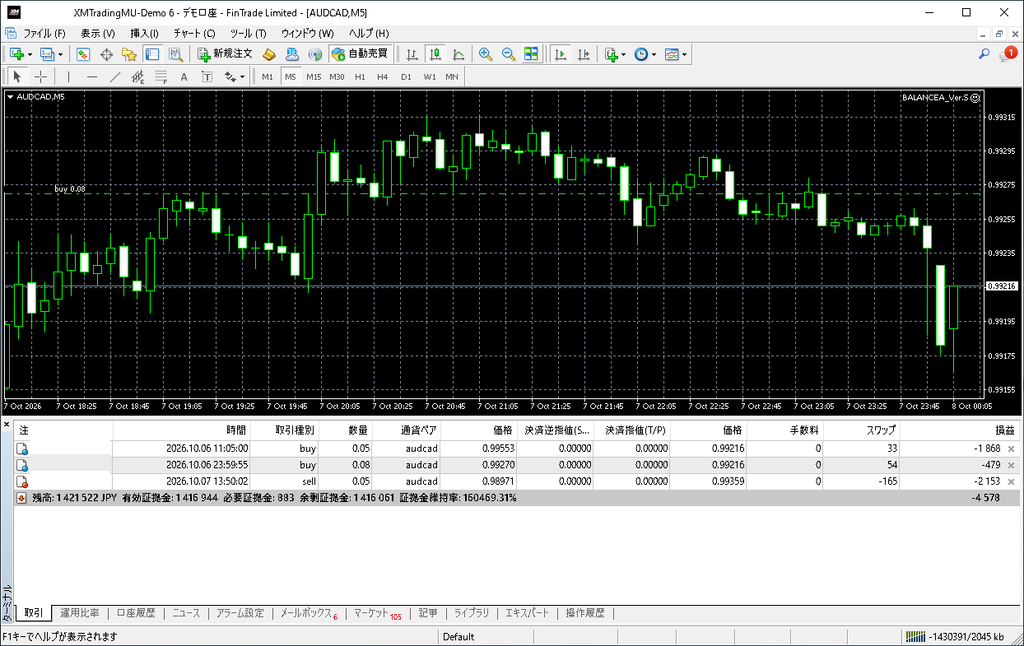The image size is (1024, 646).
Task: Select the crosshair tool
Action: pos(40,76)
